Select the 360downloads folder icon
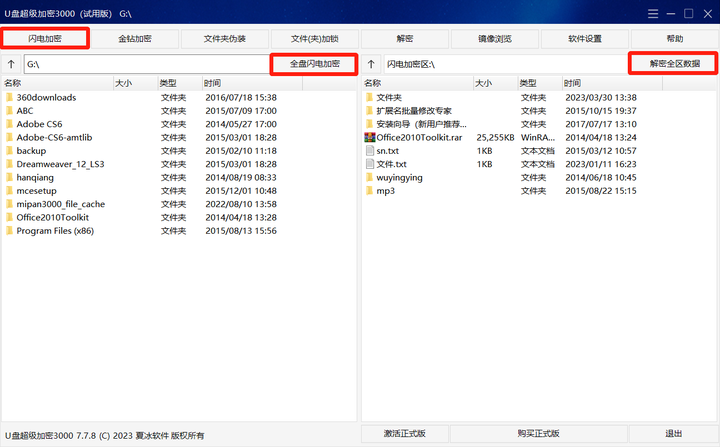The image size is (720, 447). click(x=10, y=97)
